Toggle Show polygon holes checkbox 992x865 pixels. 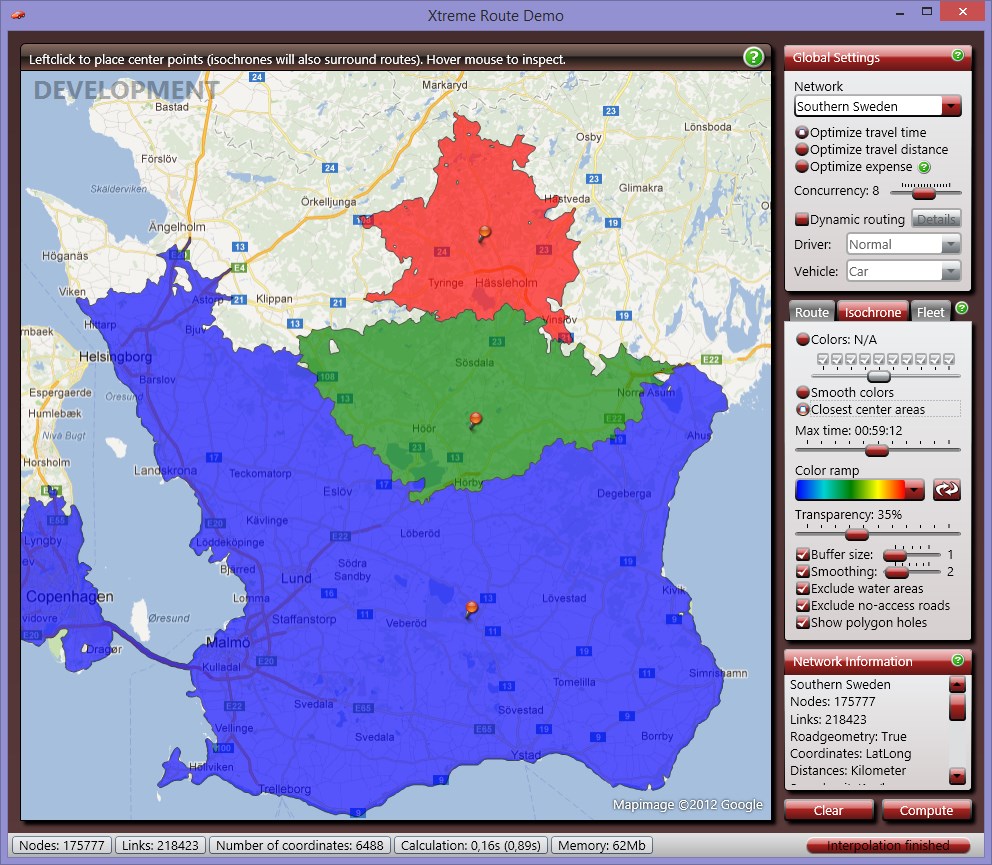[x=802, y=623]
